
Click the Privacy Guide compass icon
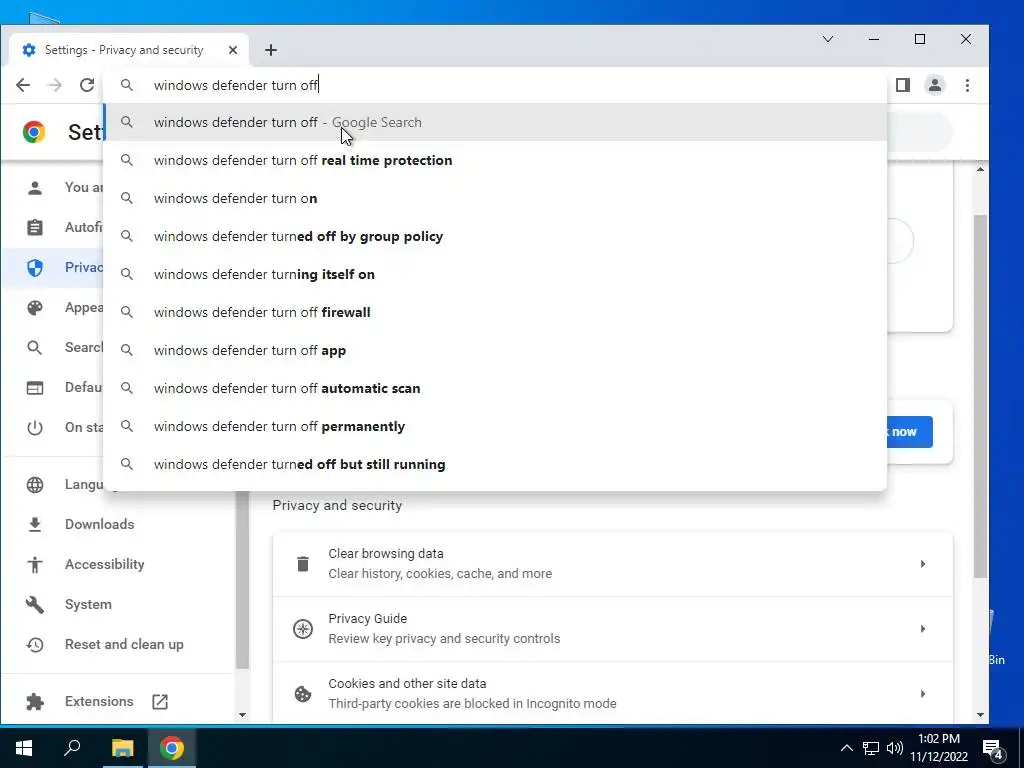[x=303, y=629]
